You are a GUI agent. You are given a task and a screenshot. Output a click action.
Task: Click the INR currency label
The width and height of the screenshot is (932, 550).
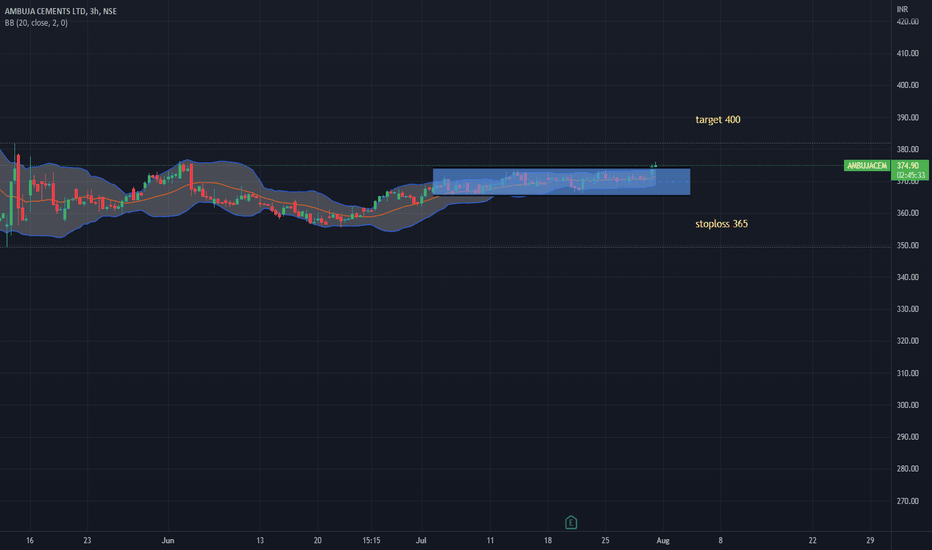tap(902, 10)
